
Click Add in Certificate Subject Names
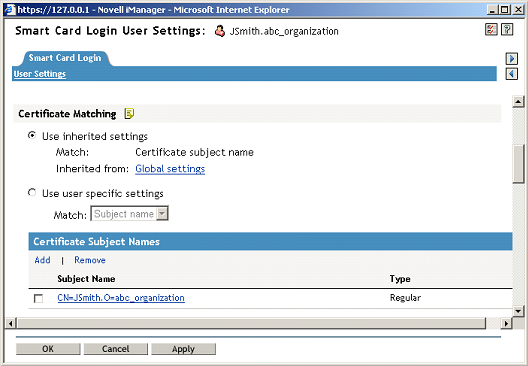click(x=42, y=260)
